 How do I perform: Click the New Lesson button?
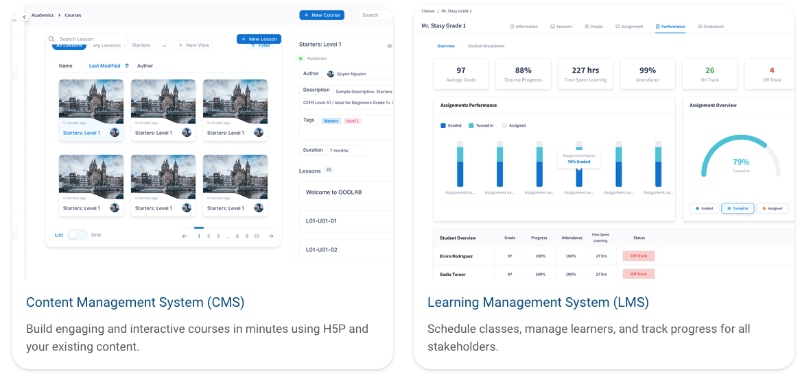259,39
